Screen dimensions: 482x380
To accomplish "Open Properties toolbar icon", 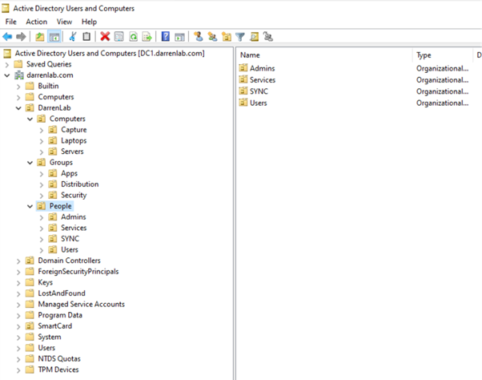I will pyautogui.click(x=119, y=37).
